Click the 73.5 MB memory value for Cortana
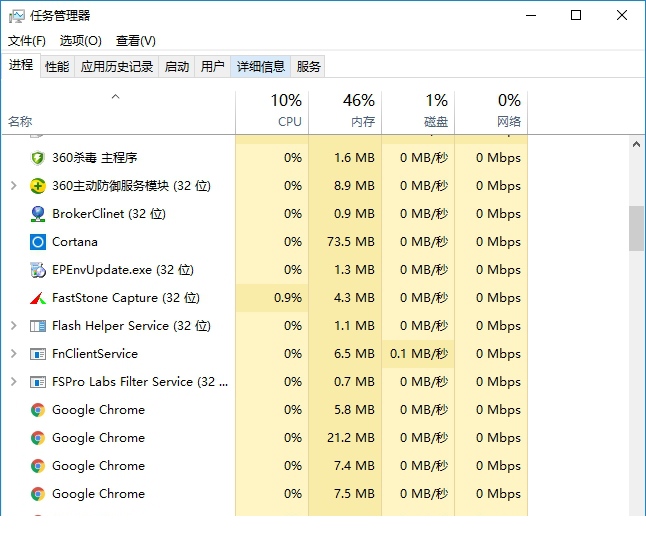This screenshot has width=646, height=536. [351, 242]
